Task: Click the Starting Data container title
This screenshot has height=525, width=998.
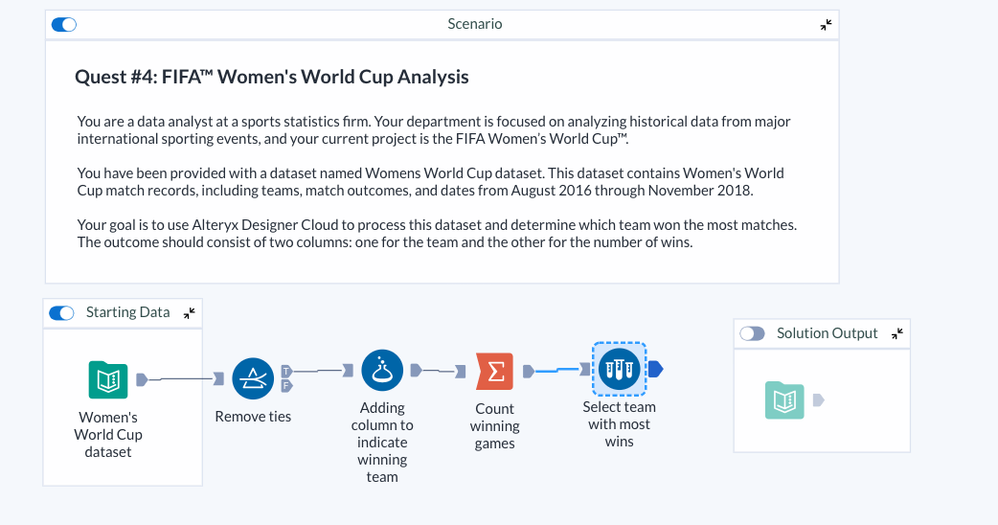Action: [128, 313]
